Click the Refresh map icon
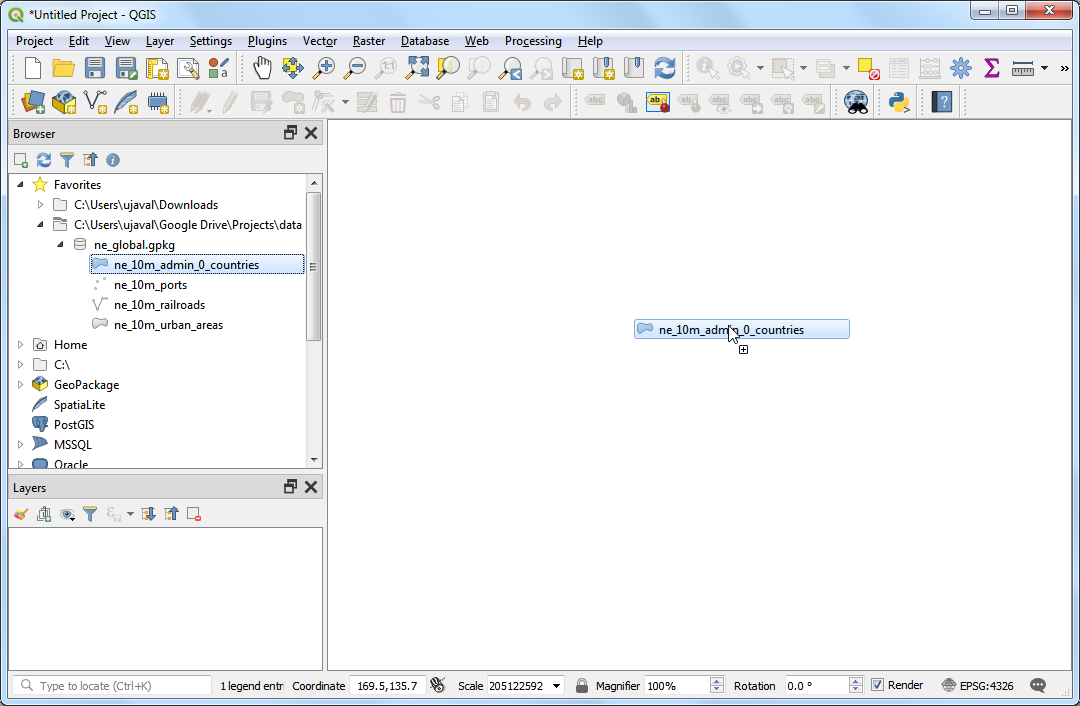1080x706 pixels. [665, 68]
